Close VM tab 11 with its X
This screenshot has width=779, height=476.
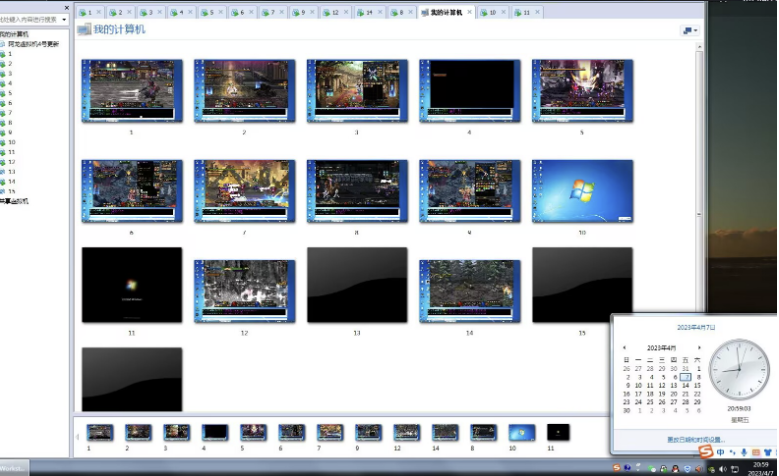tap(537, 12)
